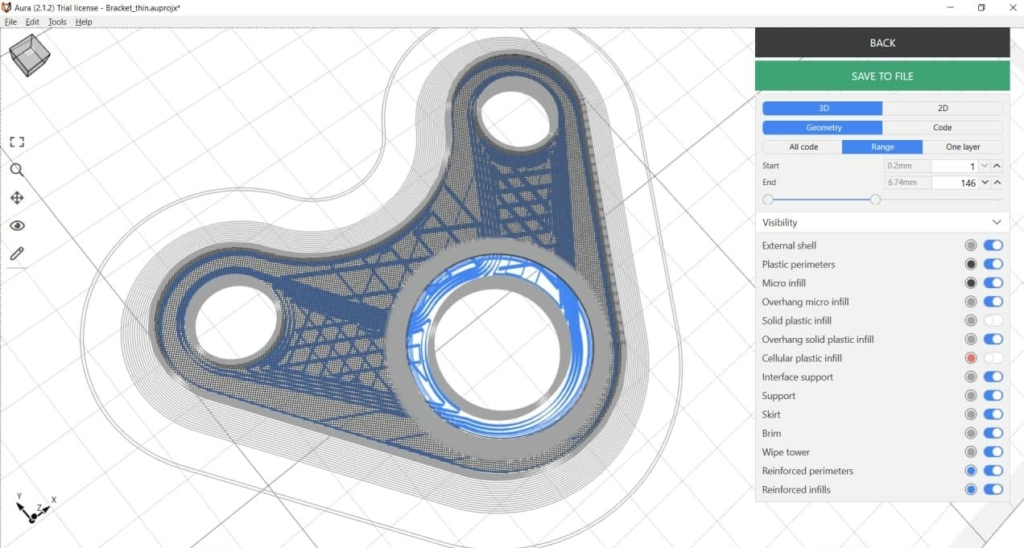
Task: Decrease the End layer with down arrow
Action: (985, 183)
